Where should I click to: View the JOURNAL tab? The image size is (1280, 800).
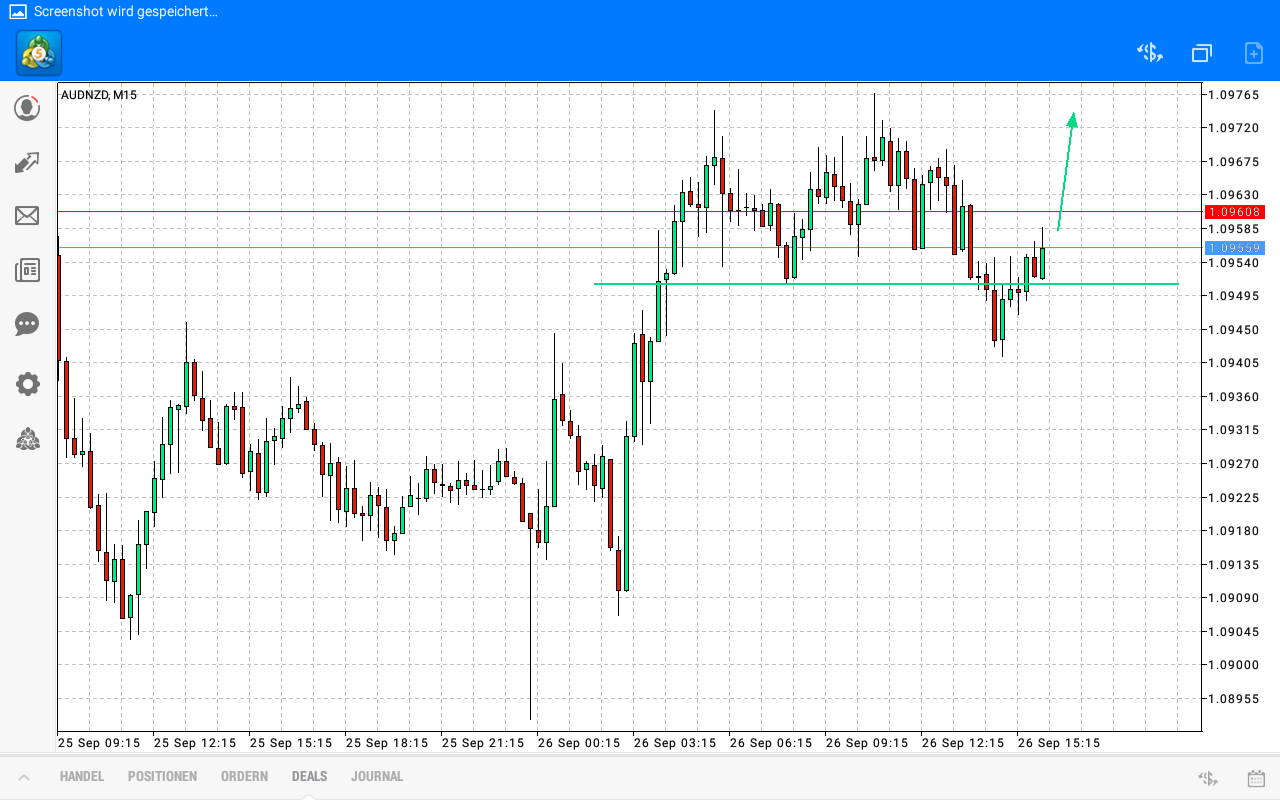(377, 776)
